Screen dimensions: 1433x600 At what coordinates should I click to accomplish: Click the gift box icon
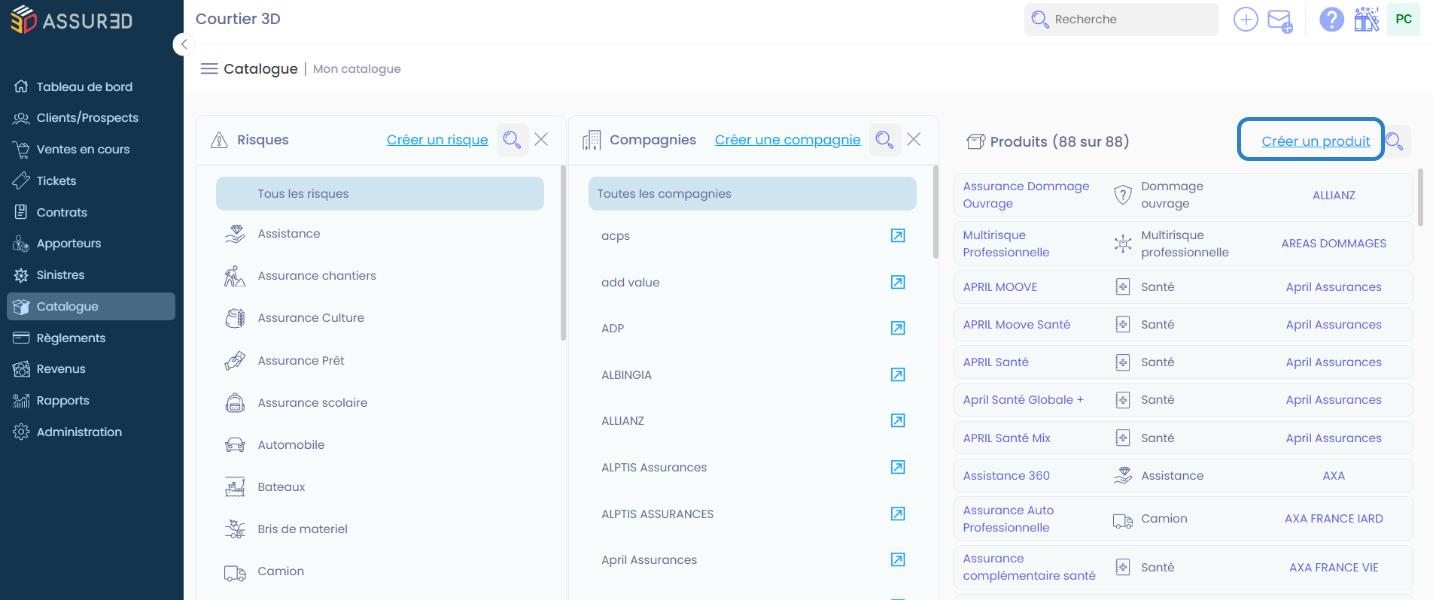pos(1366,19)
